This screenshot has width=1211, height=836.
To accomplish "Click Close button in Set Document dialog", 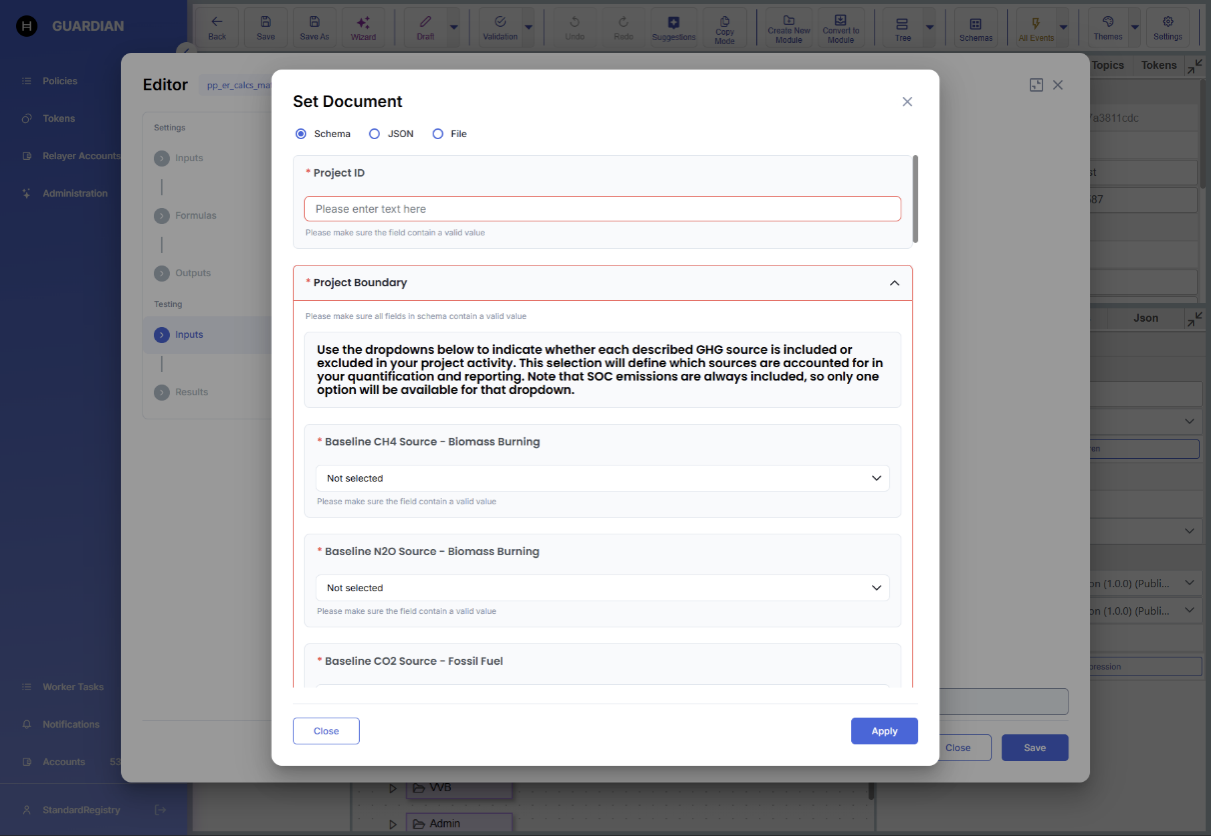I will click(326, 731).
